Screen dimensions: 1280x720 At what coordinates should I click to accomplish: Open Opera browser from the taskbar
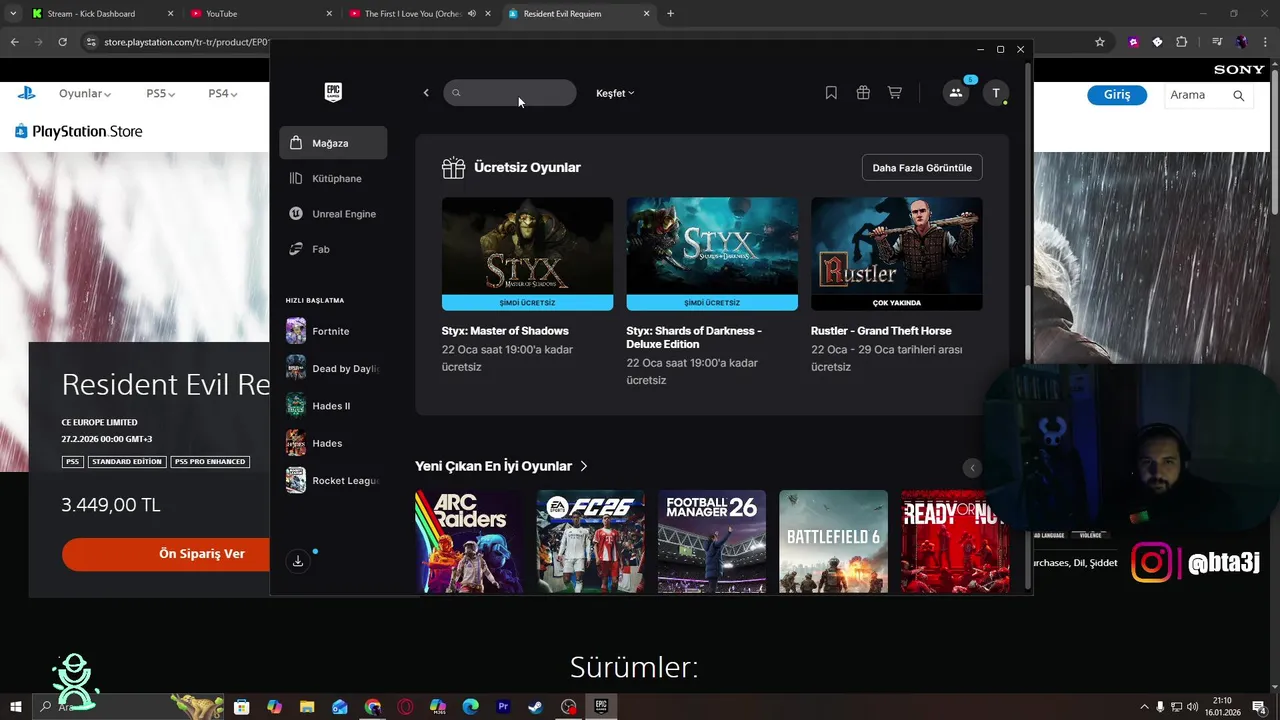coord(405,707)
